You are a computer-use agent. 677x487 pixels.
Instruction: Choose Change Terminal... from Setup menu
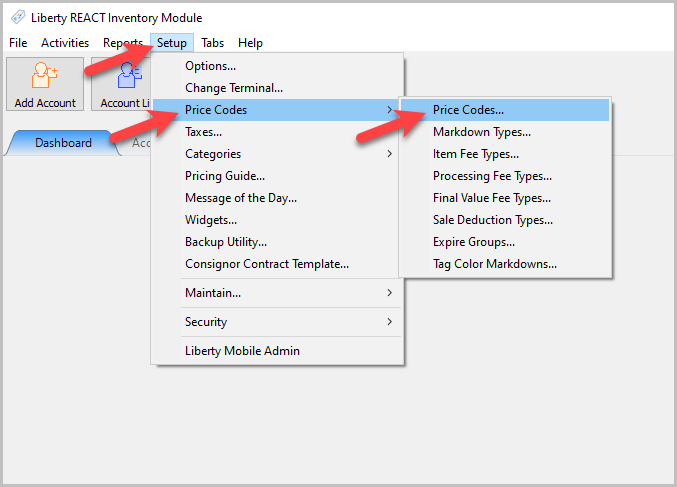click(277, 88)
